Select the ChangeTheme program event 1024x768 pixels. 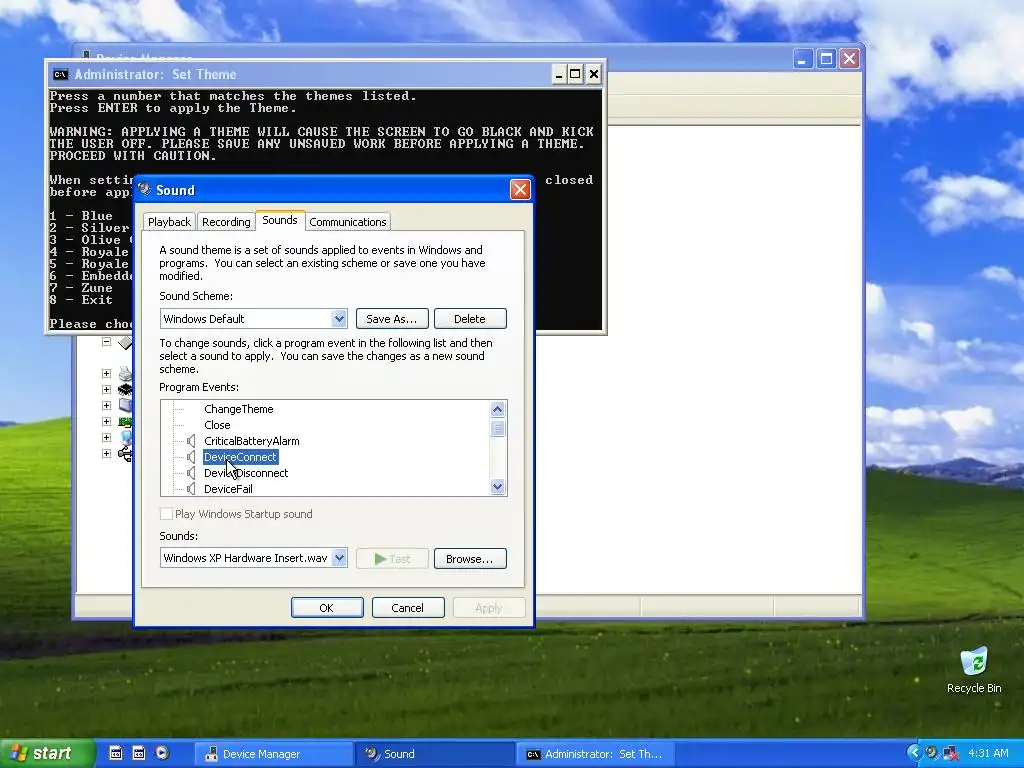pos(238,409)
